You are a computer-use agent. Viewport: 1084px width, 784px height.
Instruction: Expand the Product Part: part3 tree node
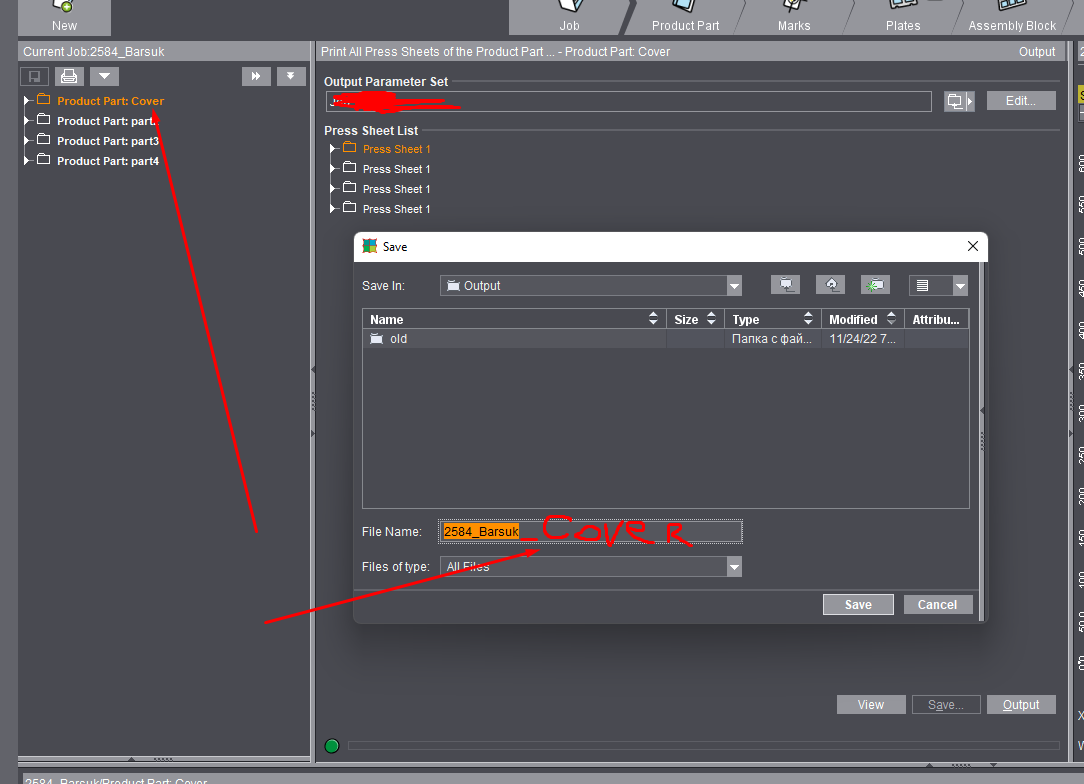click(27, 141)
